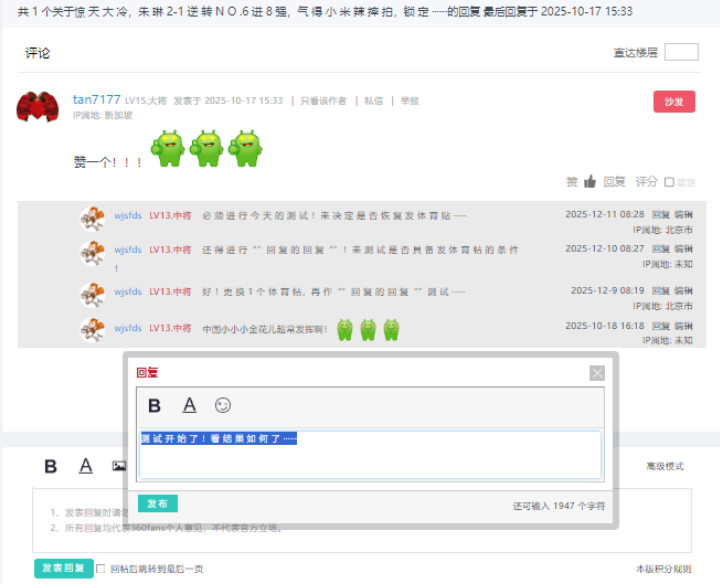Switch to 高级模式 editor mode
Viewport: 720px width, 584px height.
(x=664, y=466)
